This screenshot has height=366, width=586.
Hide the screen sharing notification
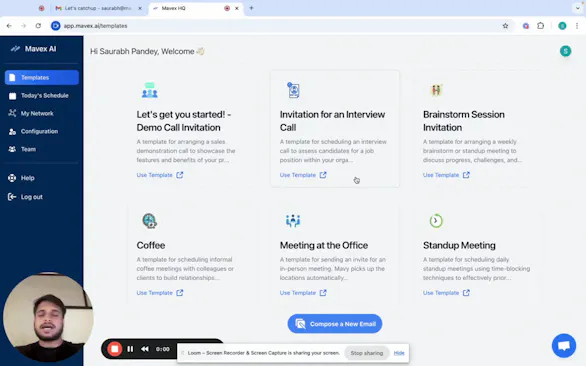(399, 353)
